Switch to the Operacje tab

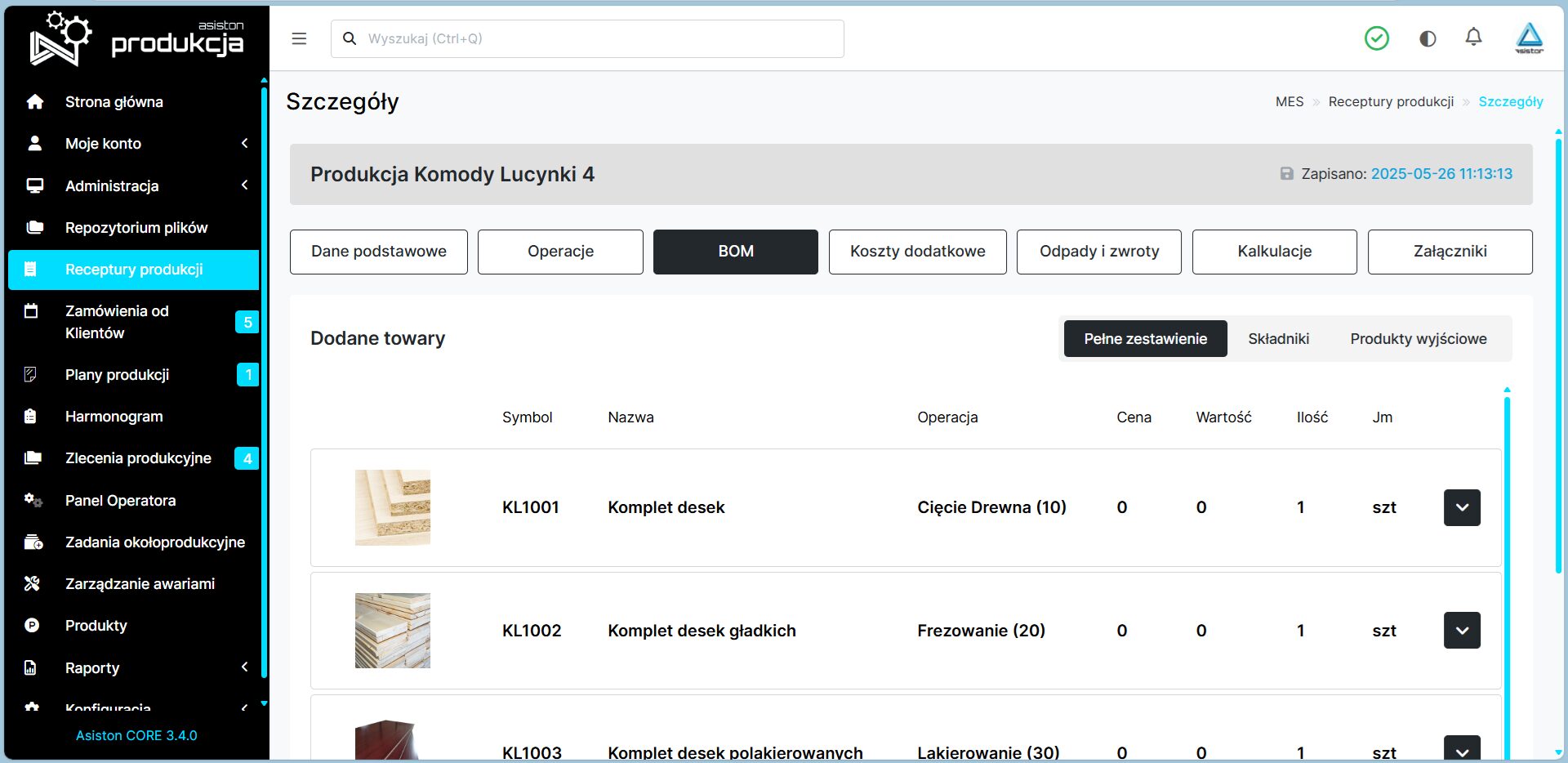[560, 252]
